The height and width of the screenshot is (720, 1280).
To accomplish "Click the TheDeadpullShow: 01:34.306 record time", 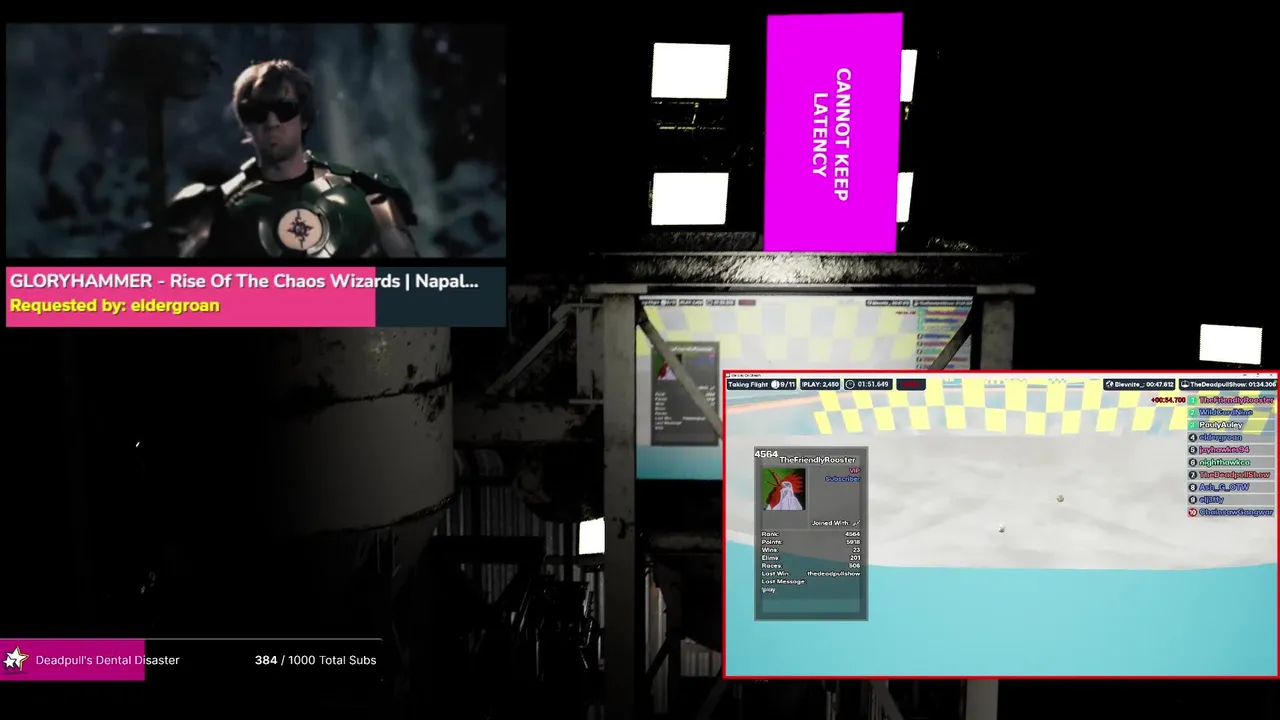I will click(1233, 384).
